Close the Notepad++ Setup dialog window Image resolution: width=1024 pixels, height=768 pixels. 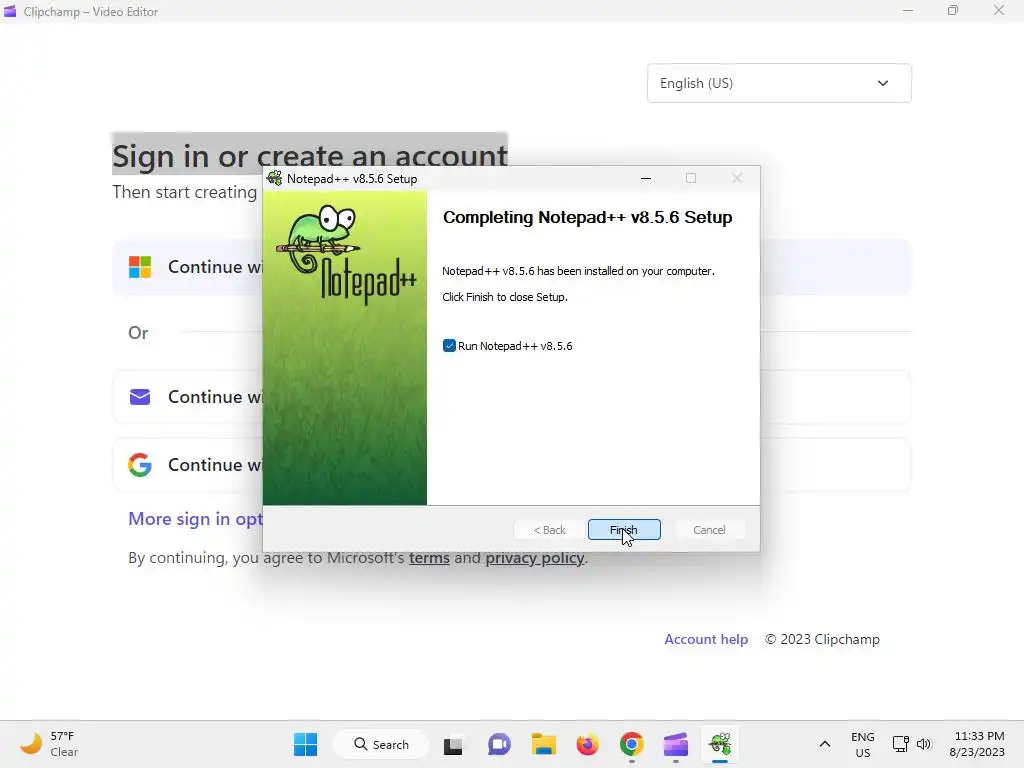coord(737,178)
